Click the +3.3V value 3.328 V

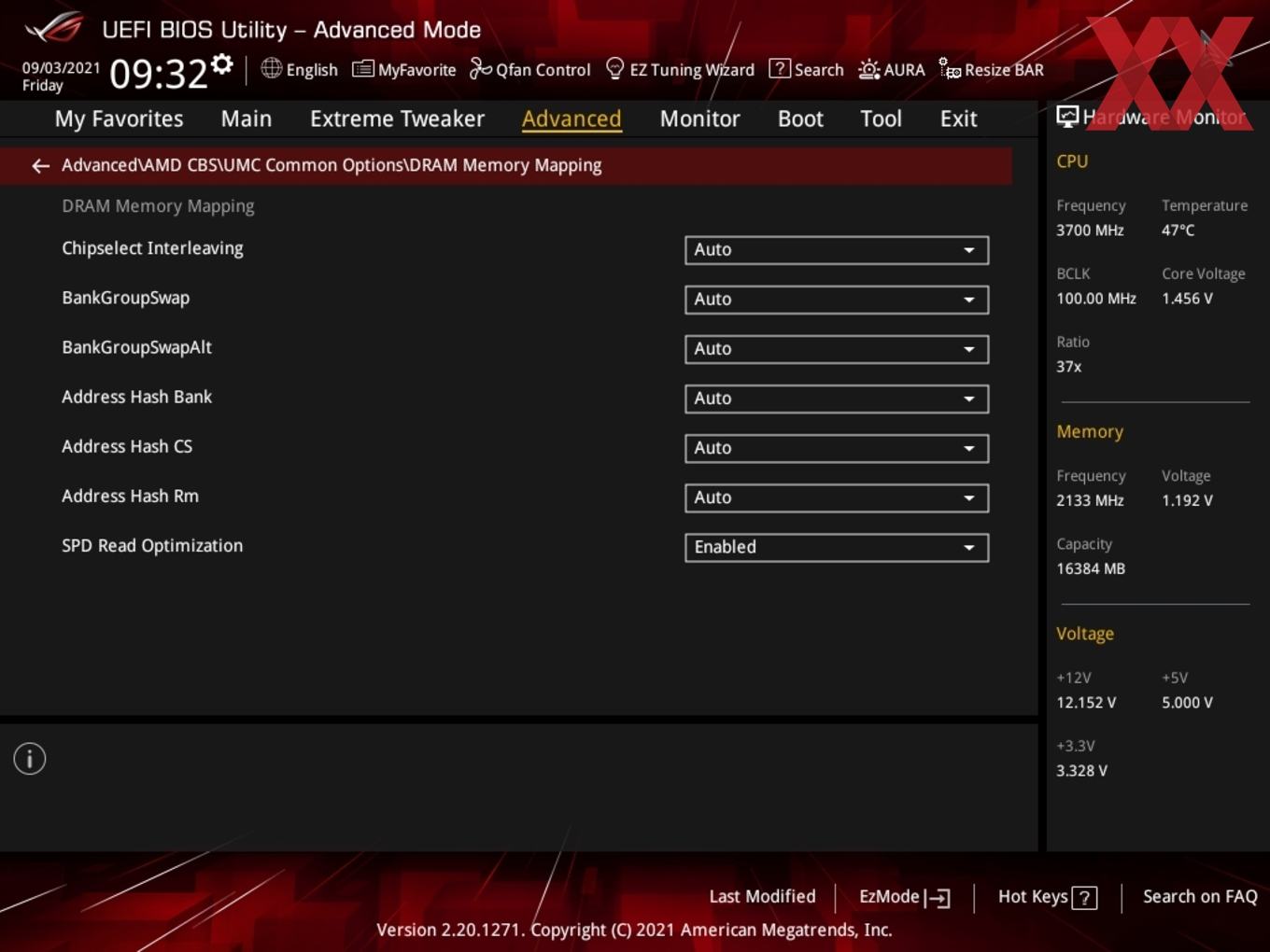pyautogui.click(x=1081, y=771)
